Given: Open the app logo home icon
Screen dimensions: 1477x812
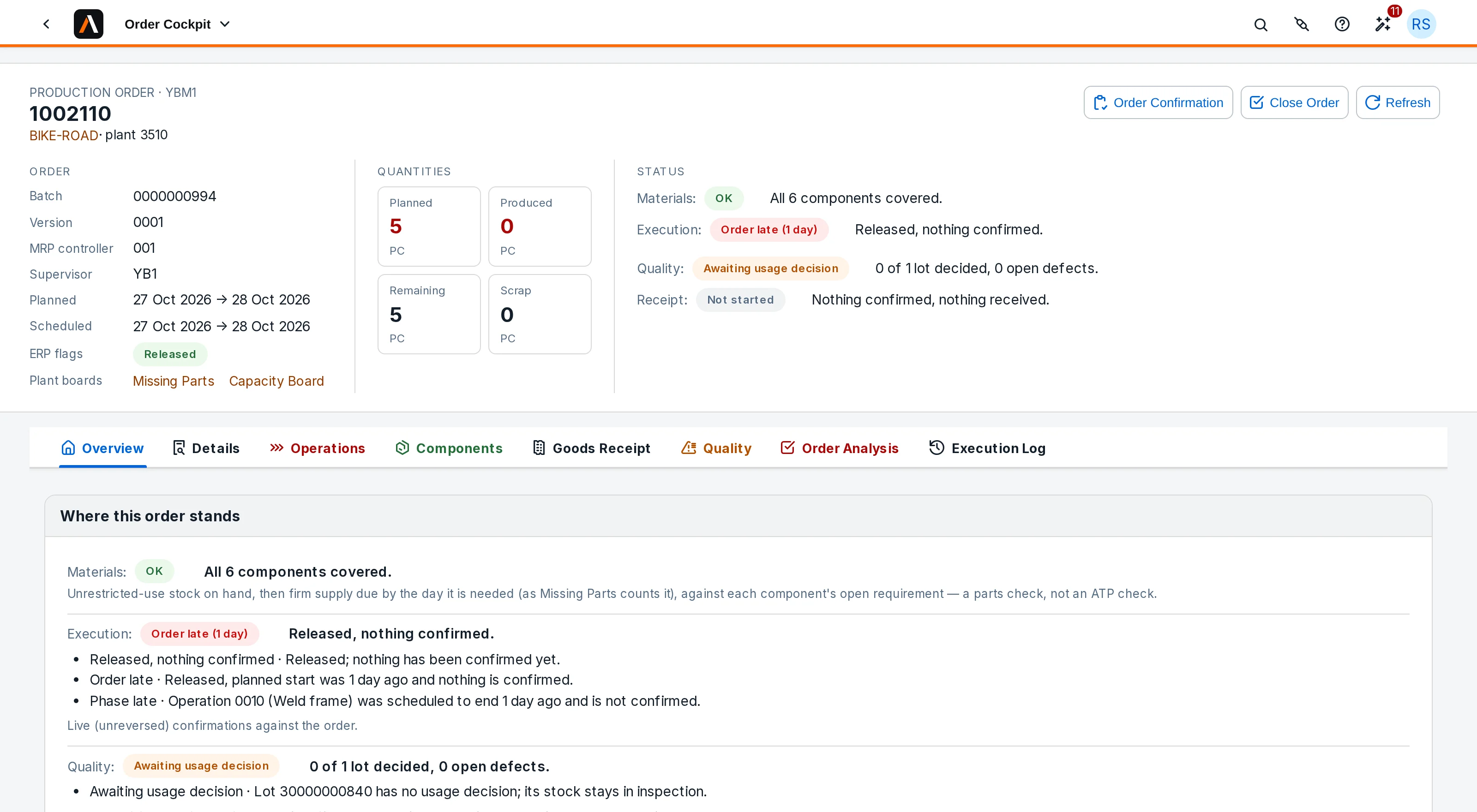Looking at the screenshot, I should tap(88, 24).
